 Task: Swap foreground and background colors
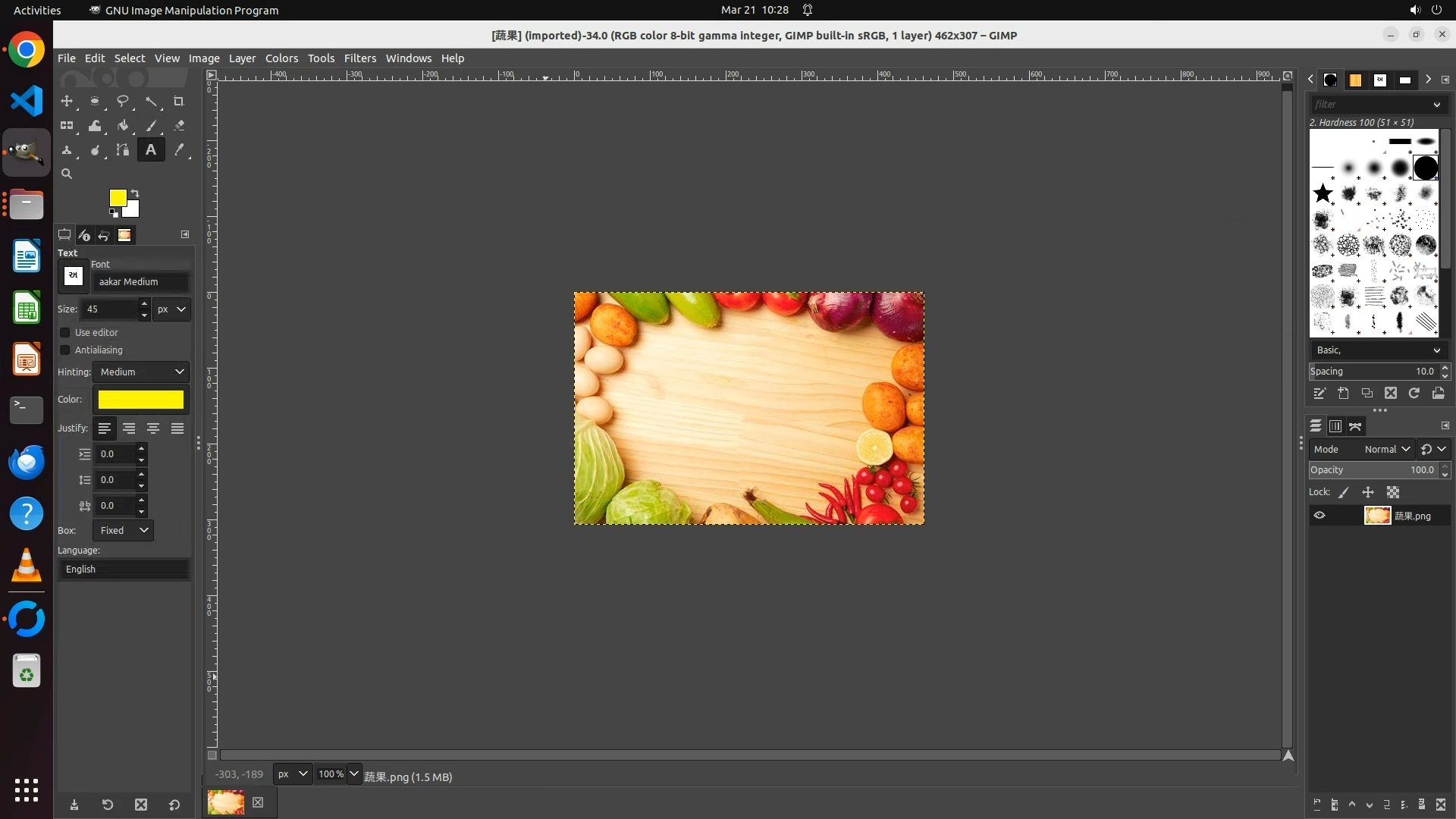(135, 193)
